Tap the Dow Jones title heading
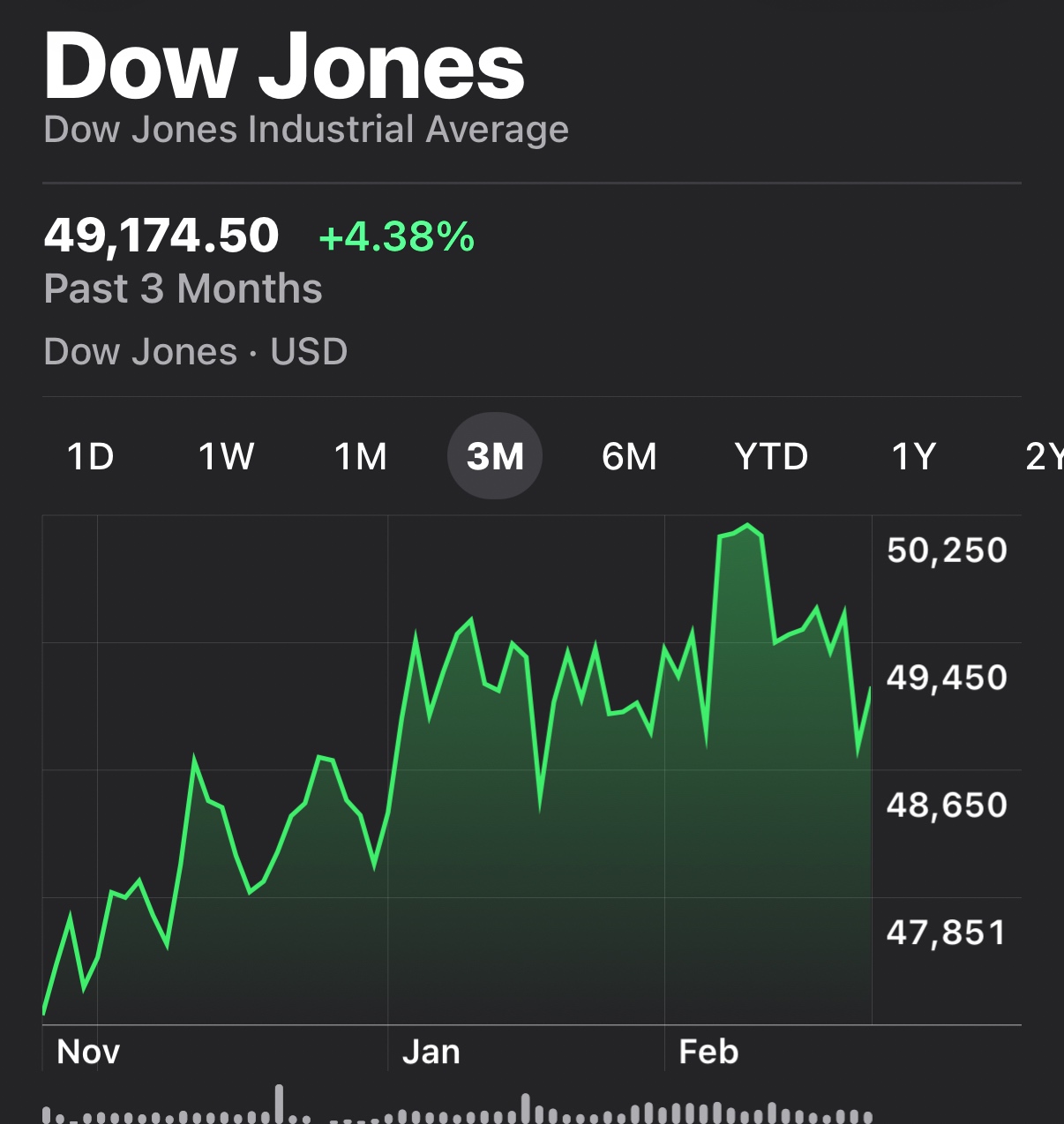Screen dimensions: 1064x1124 284,67
